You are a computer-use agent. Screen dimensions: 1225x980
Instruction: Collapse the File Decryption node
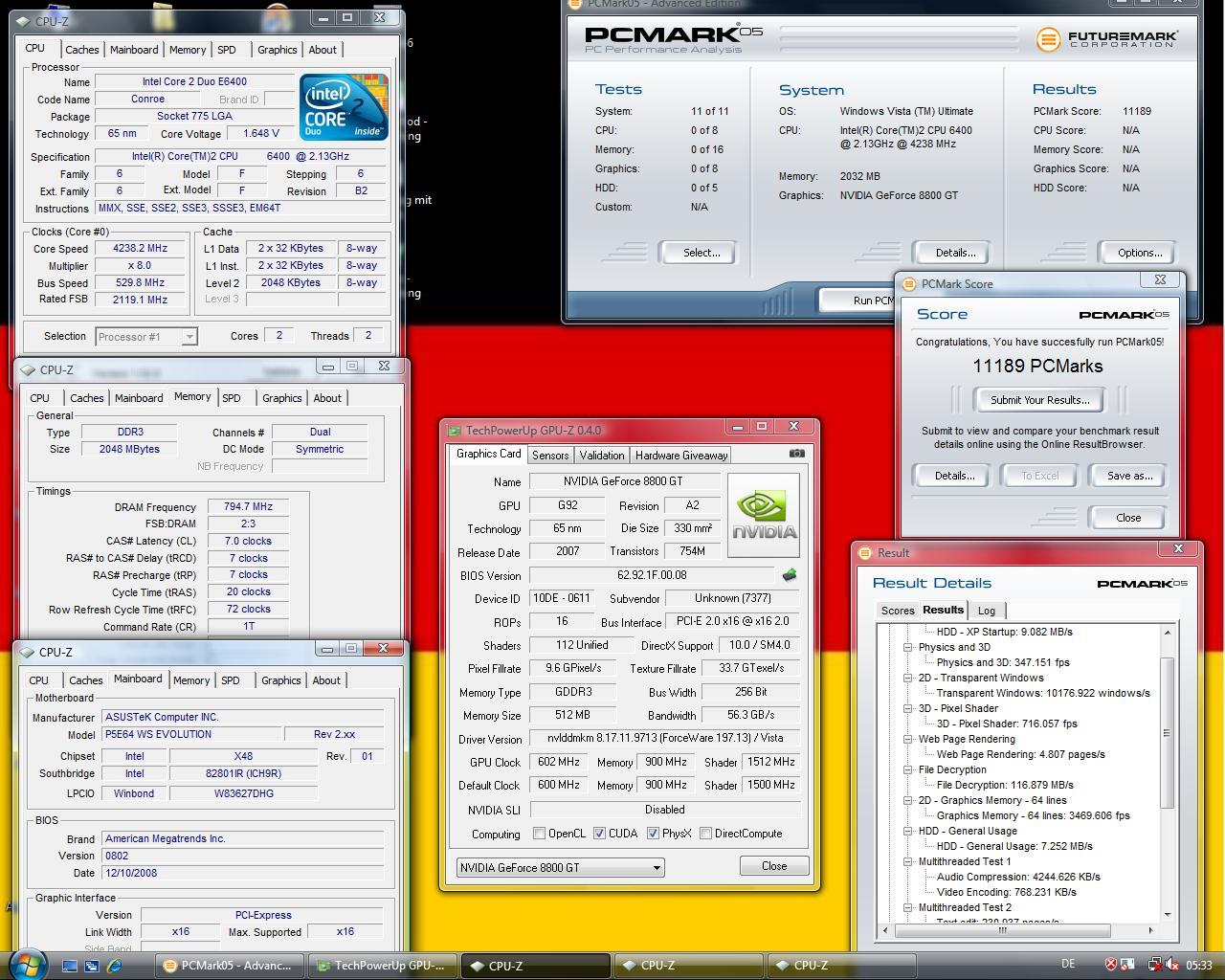tap(907, 769)
